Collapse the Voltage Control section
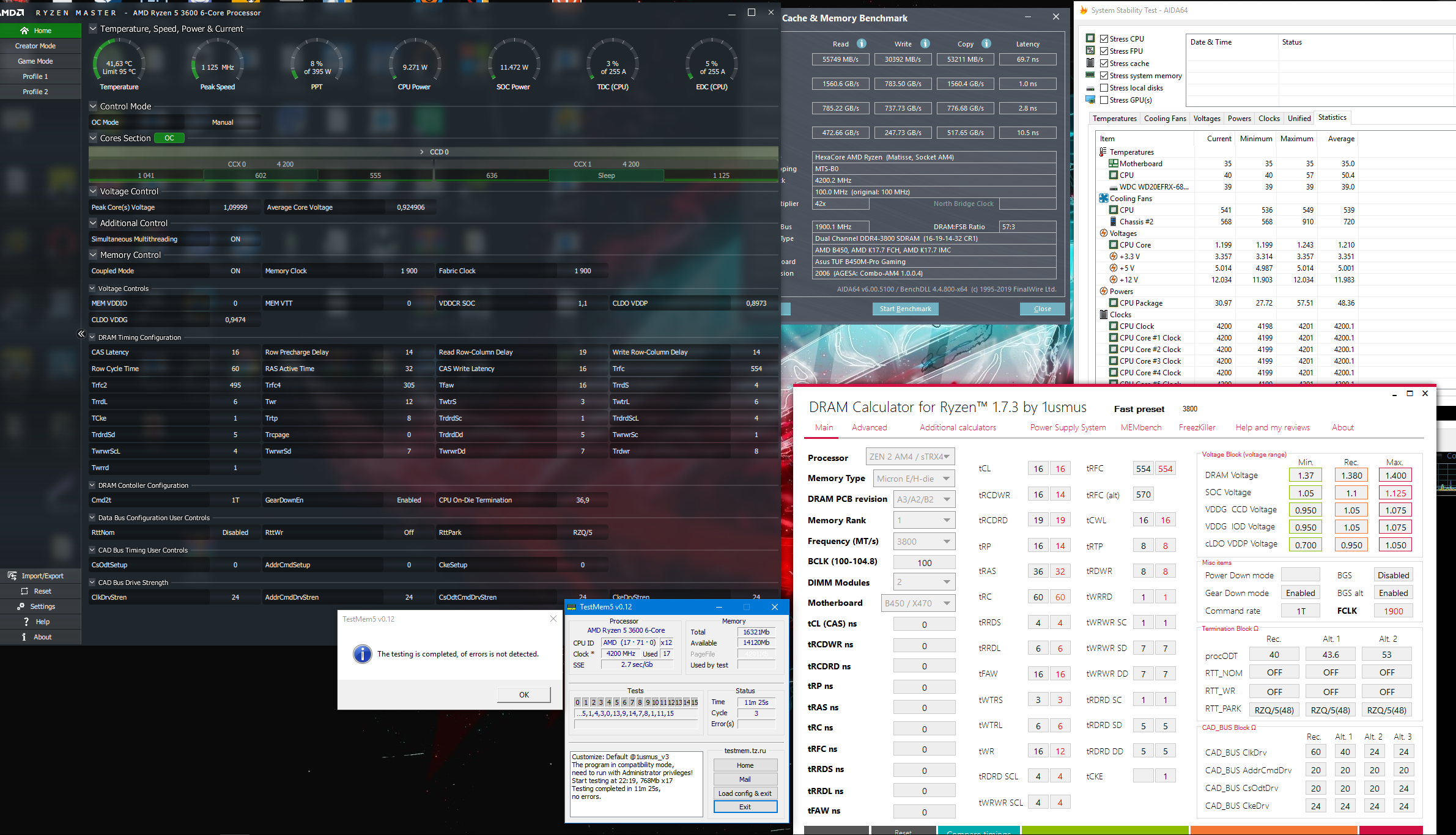 pyautogui.click(x=93, y=191)
